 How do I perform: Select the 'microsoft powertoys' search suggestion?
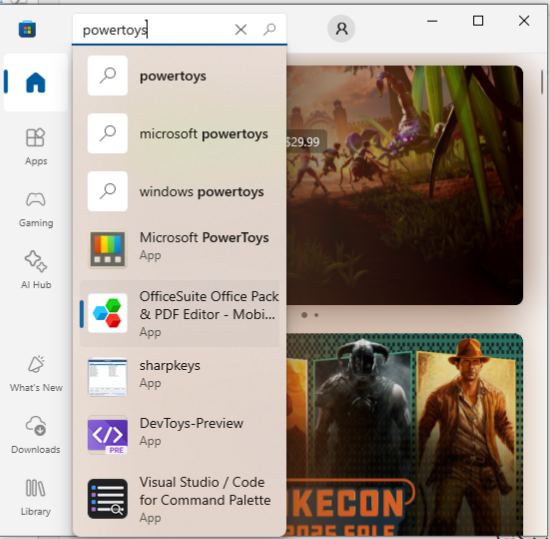click(180, 134)
